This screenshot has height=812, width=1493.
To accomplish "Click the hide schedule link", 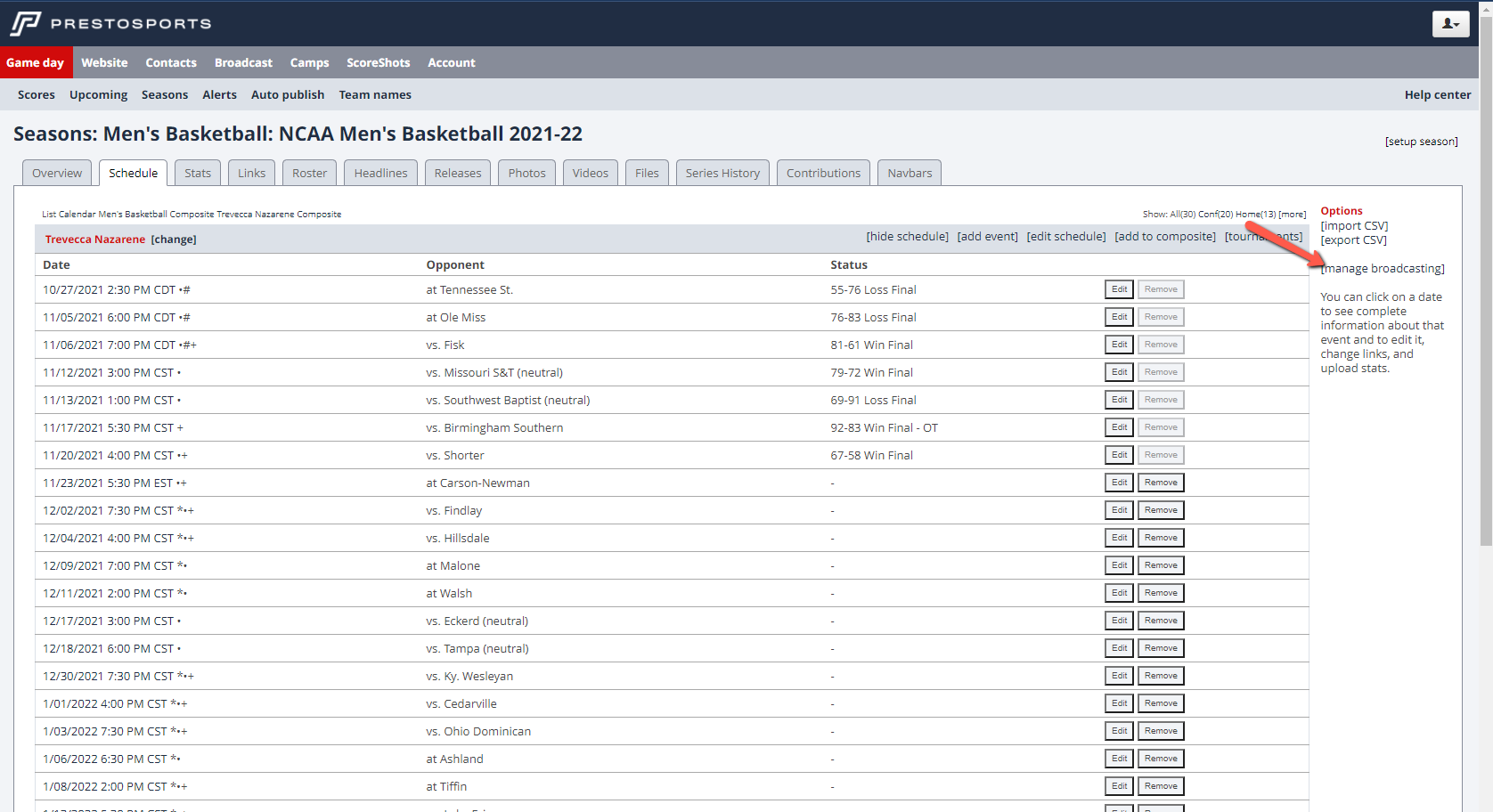I will click(907, 237).
